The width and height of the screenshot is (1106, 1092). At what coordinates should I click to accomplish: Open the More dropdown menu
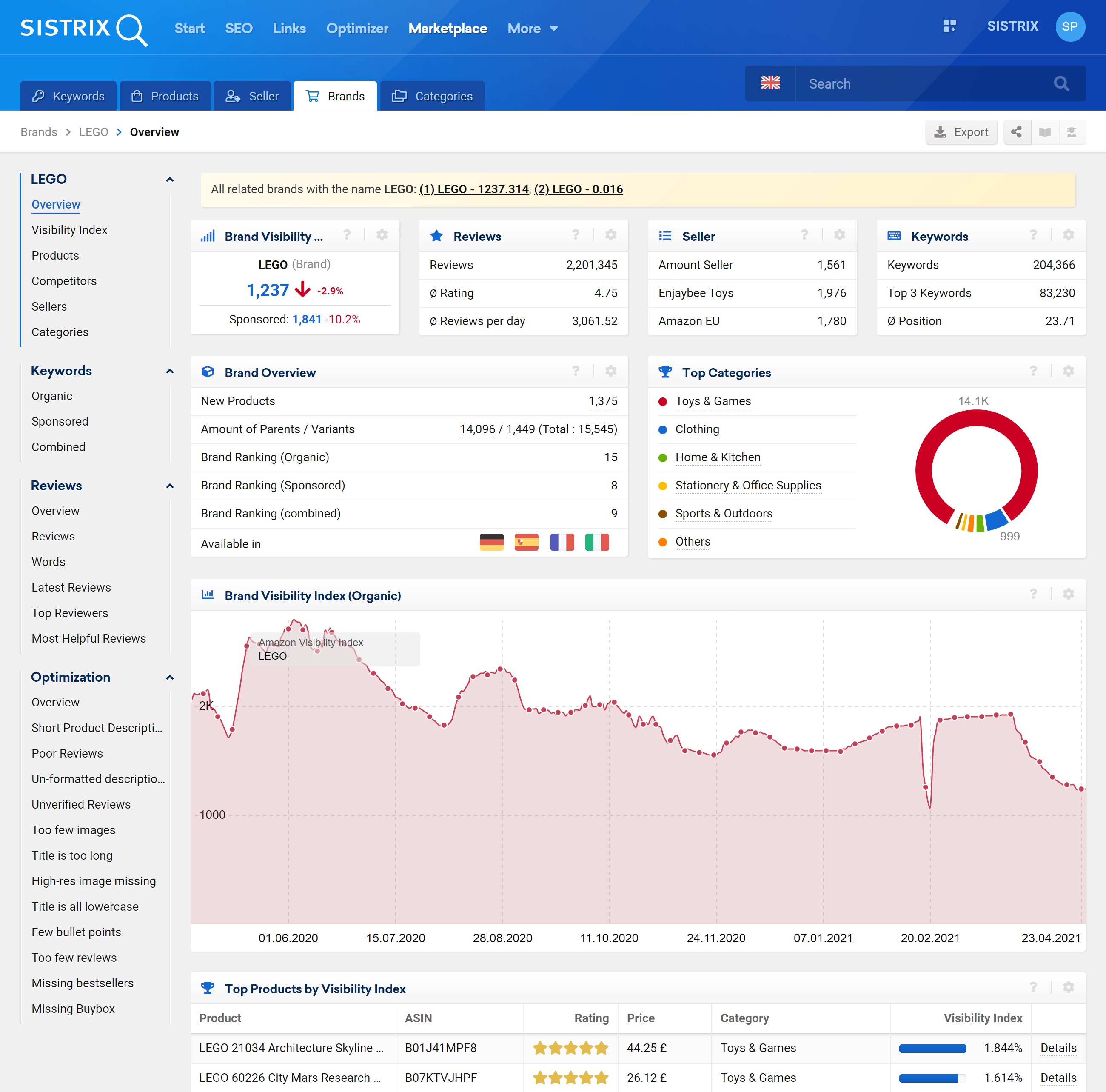(x=533, y=29)
